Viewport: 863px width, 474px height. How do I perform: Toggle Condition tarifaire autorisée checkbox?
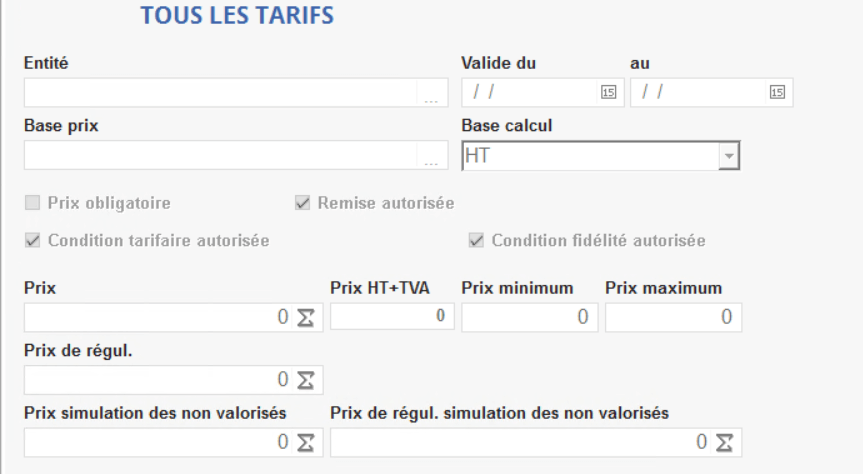[x=31, y=240]
